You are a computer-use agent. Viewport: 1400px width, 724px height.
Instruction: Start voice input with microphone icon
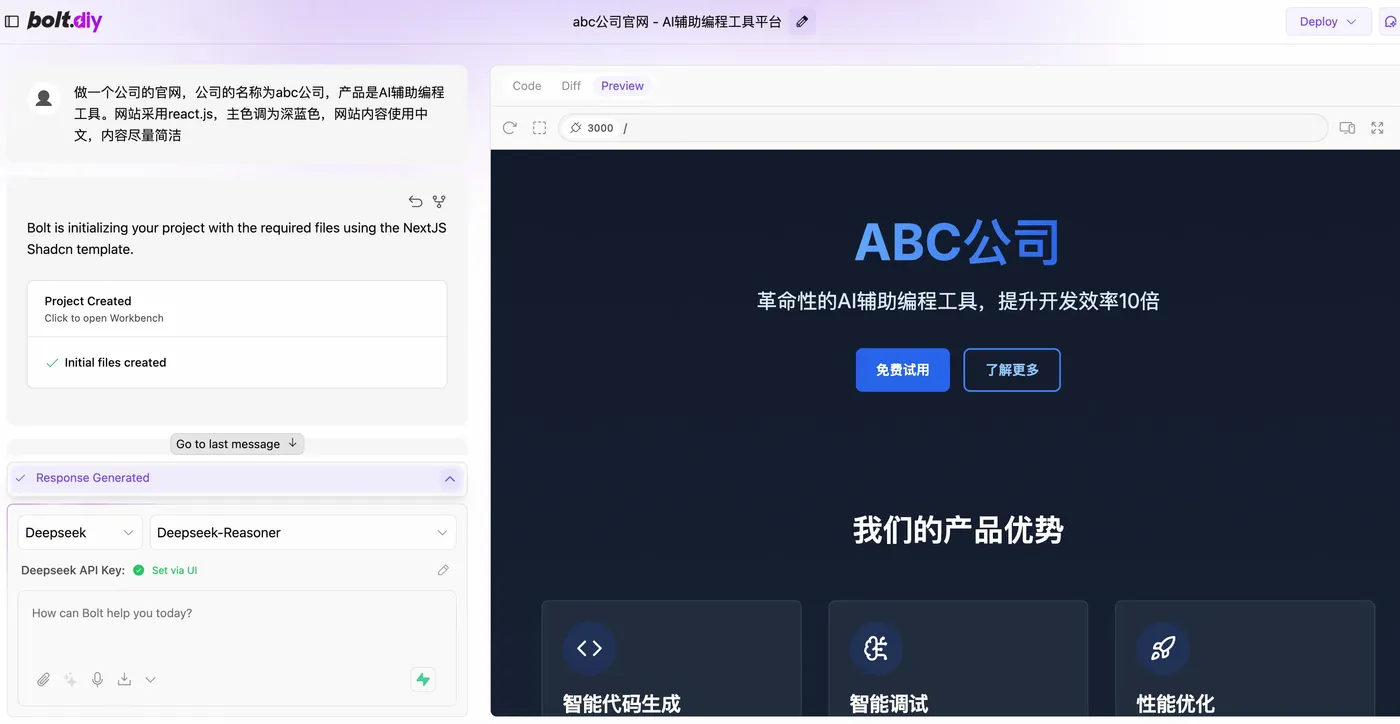tap(97, 680)
